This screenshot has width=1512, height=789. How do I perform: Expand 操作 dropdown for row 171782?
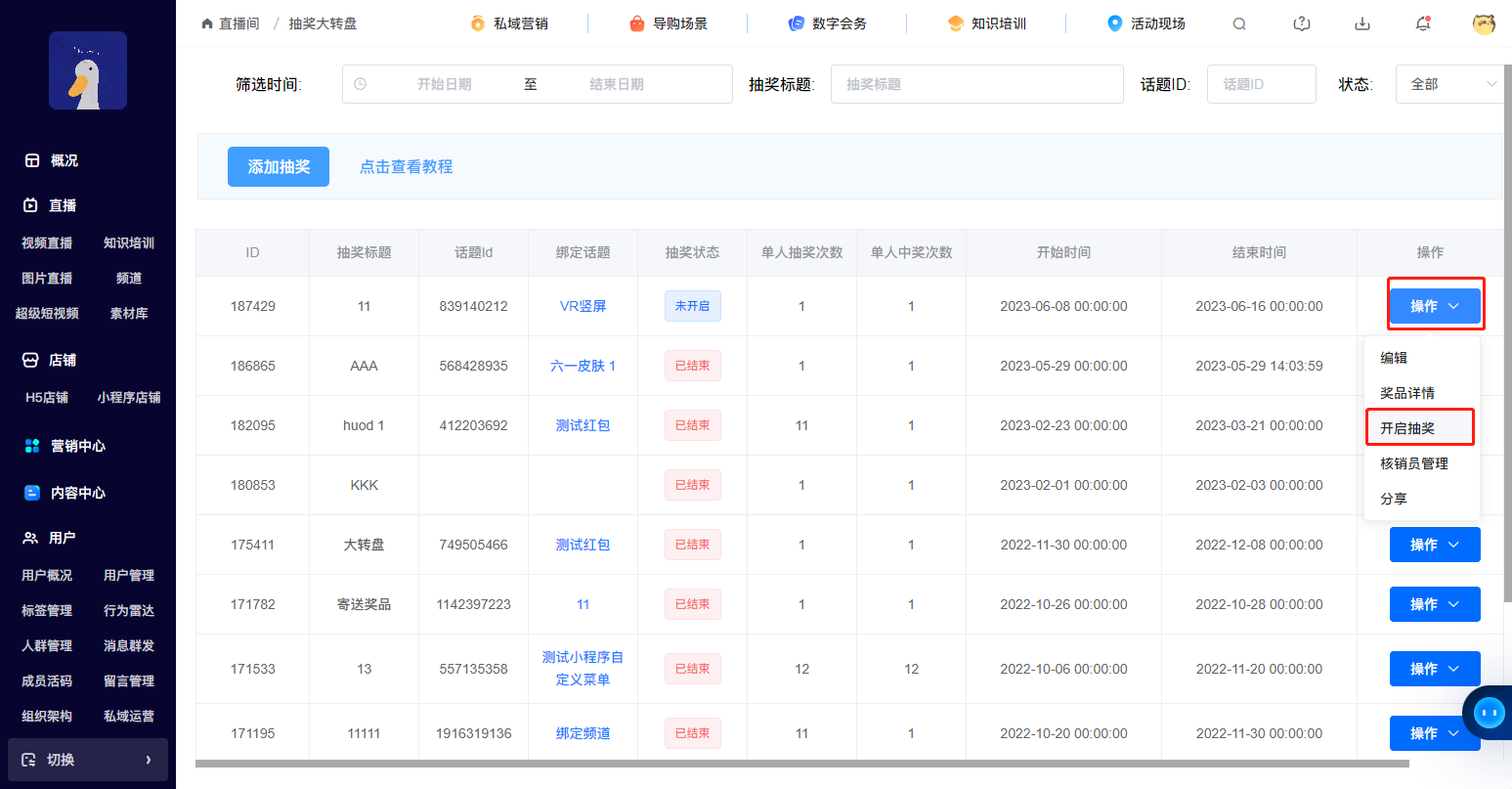click(1434, 604)
